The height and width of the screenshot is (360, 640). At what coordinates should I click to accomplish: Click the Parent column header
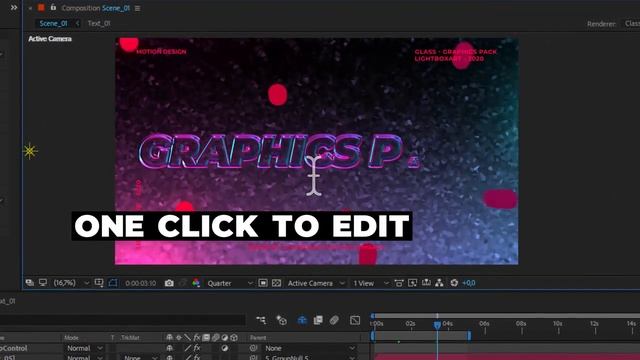[258, 338]
